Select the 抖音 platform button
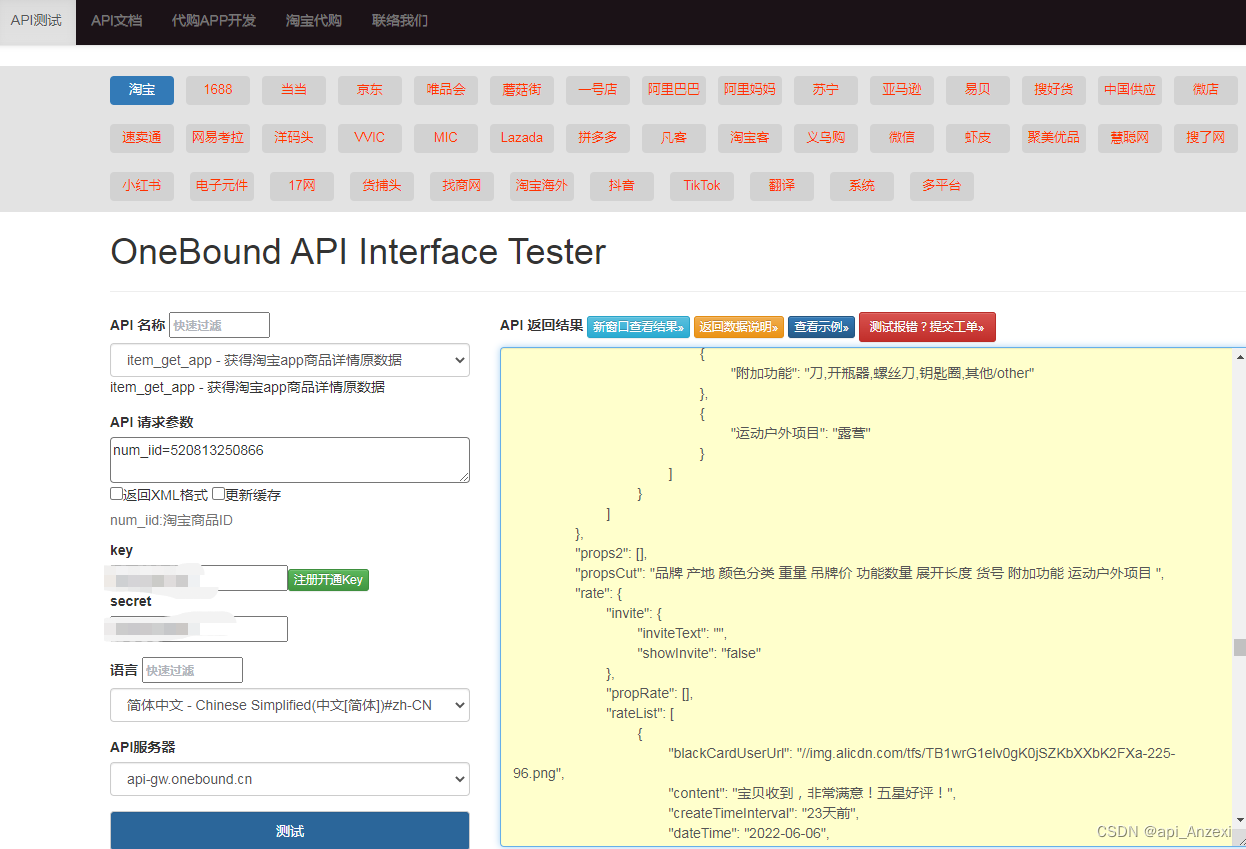Screen dimensions: 1246x849 [x=622, y=186]
